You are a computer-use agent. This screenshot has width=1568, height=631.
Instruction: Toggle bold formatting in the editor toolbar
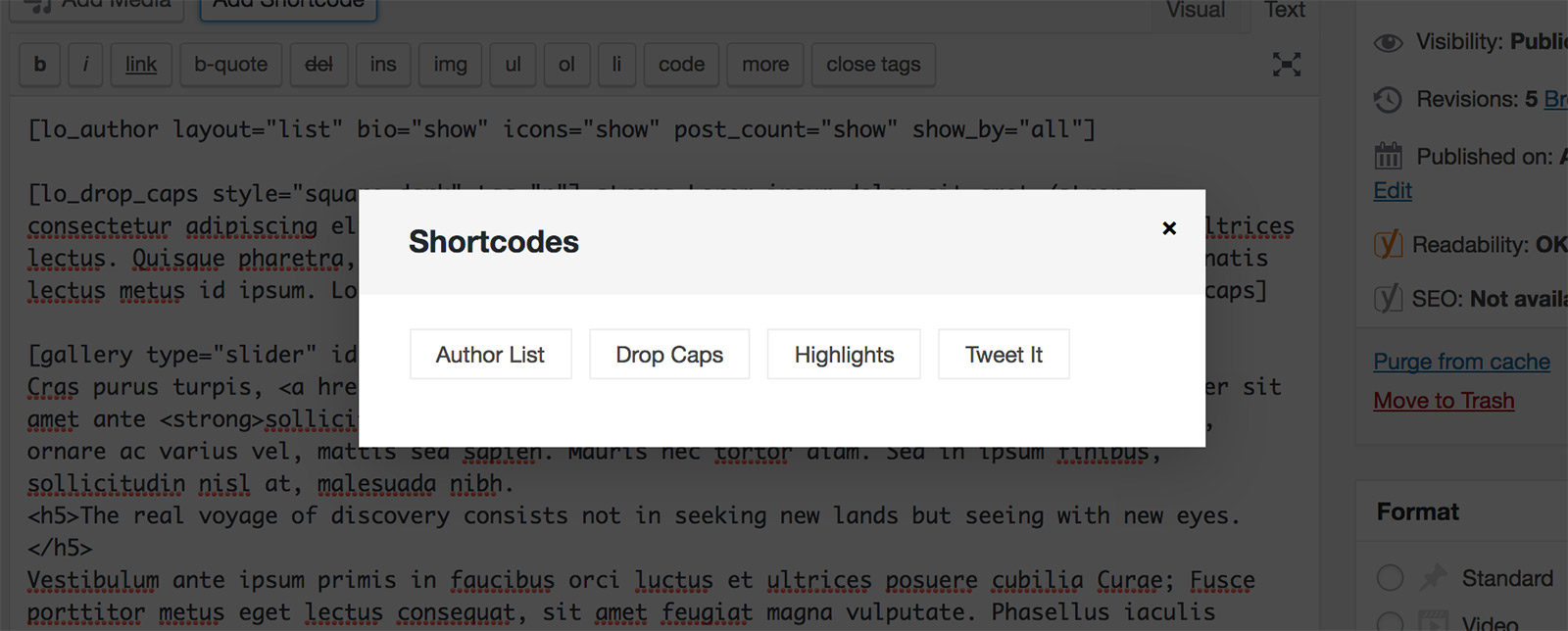(39, 64)
